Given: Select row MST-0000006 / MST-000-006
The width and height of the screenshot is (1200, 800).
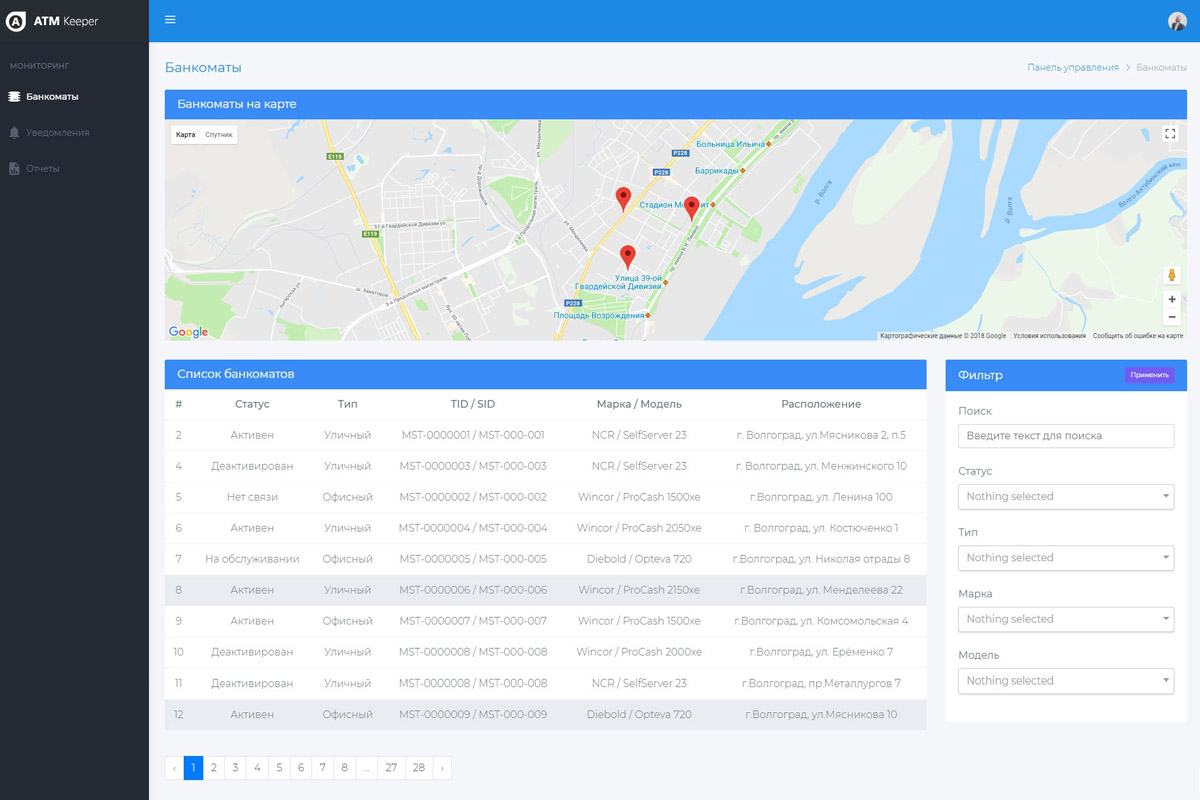Looking at the screenshot, I should tap(545, 590).
